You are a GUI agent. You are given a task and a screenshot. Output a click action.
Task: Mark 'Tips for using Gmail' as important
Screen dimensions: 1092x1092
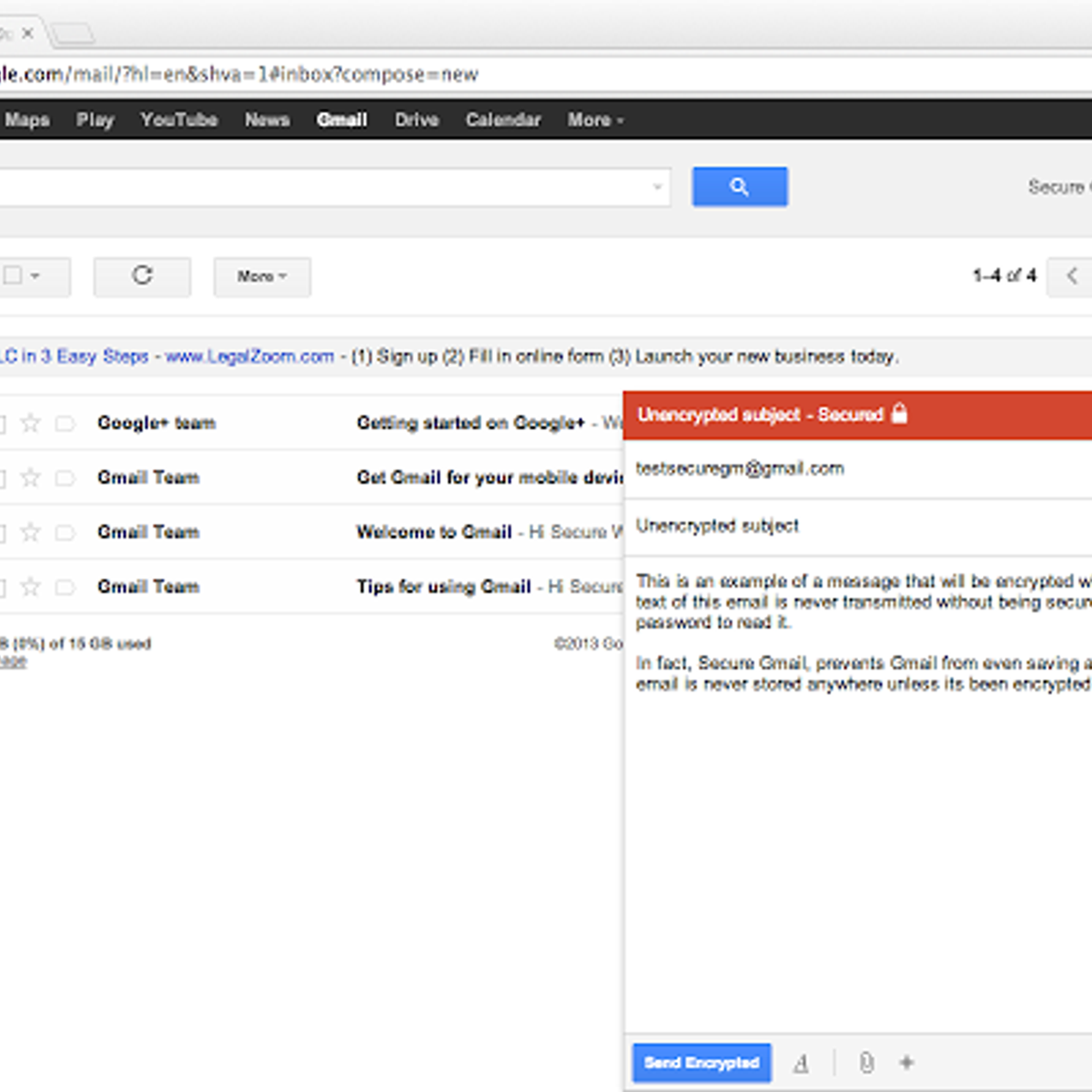pos(65,587)
